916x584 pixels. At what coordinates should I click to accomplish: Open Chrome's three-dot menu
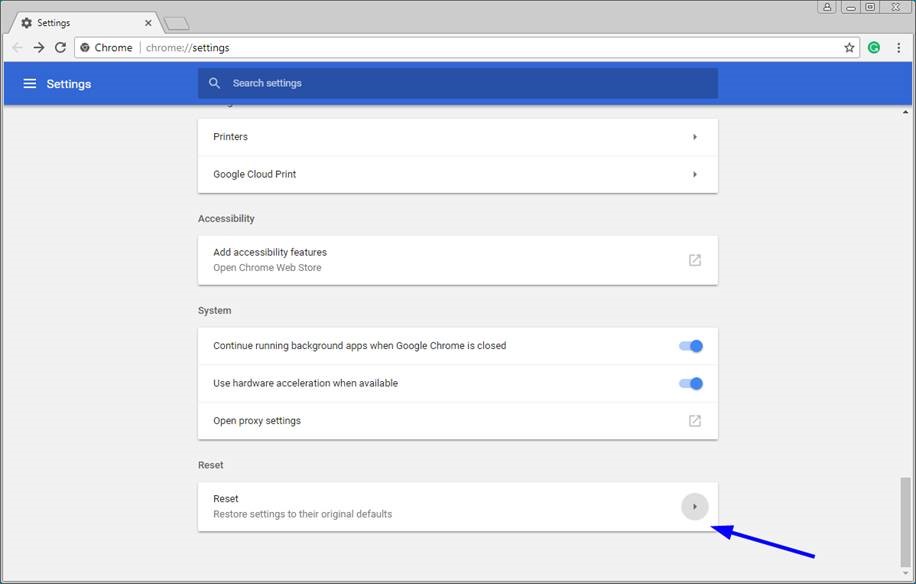pyautogui.click(x=898, y=47)
